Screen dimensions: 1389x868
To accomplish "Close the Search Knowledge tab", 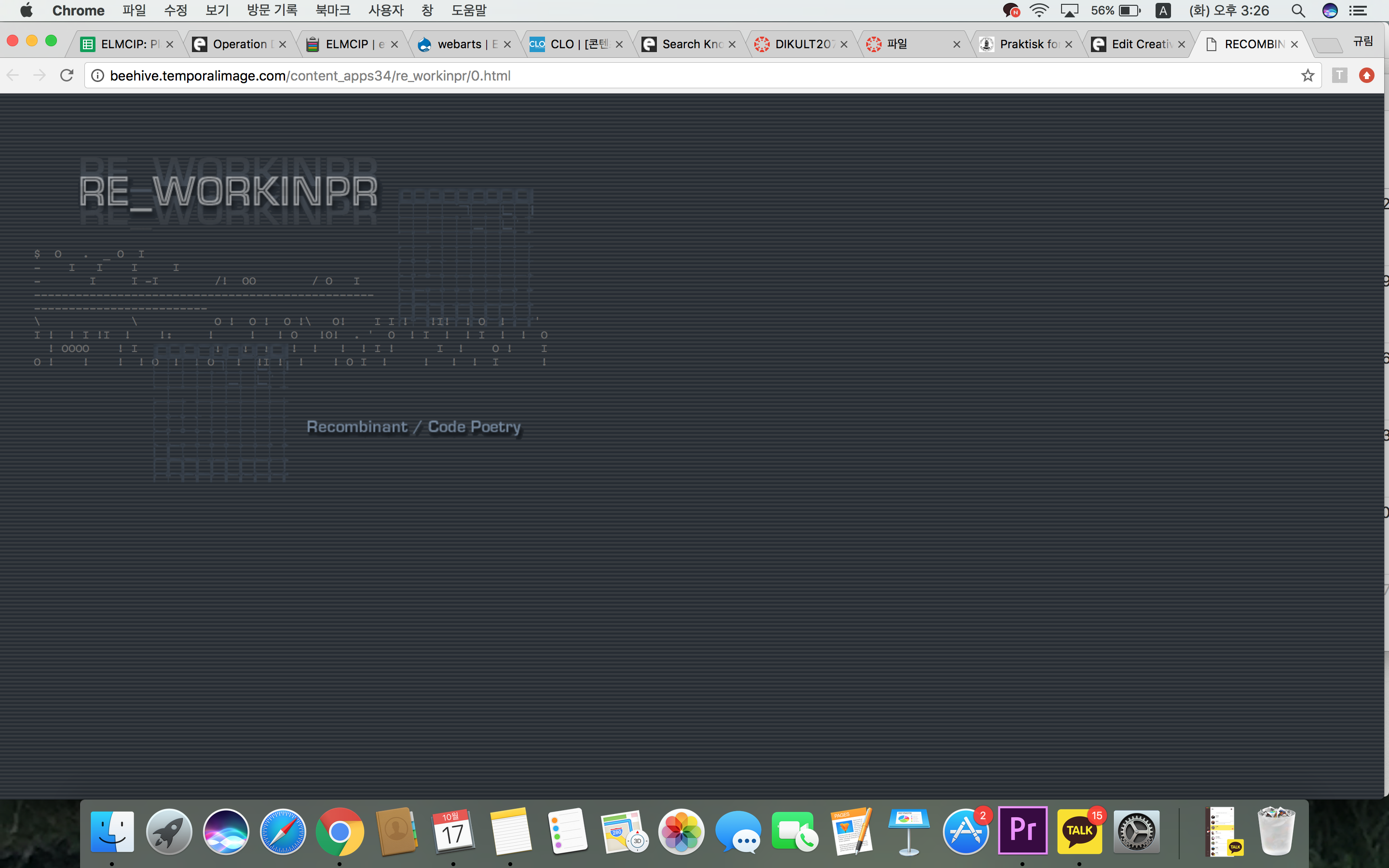I will pos(732,44).
